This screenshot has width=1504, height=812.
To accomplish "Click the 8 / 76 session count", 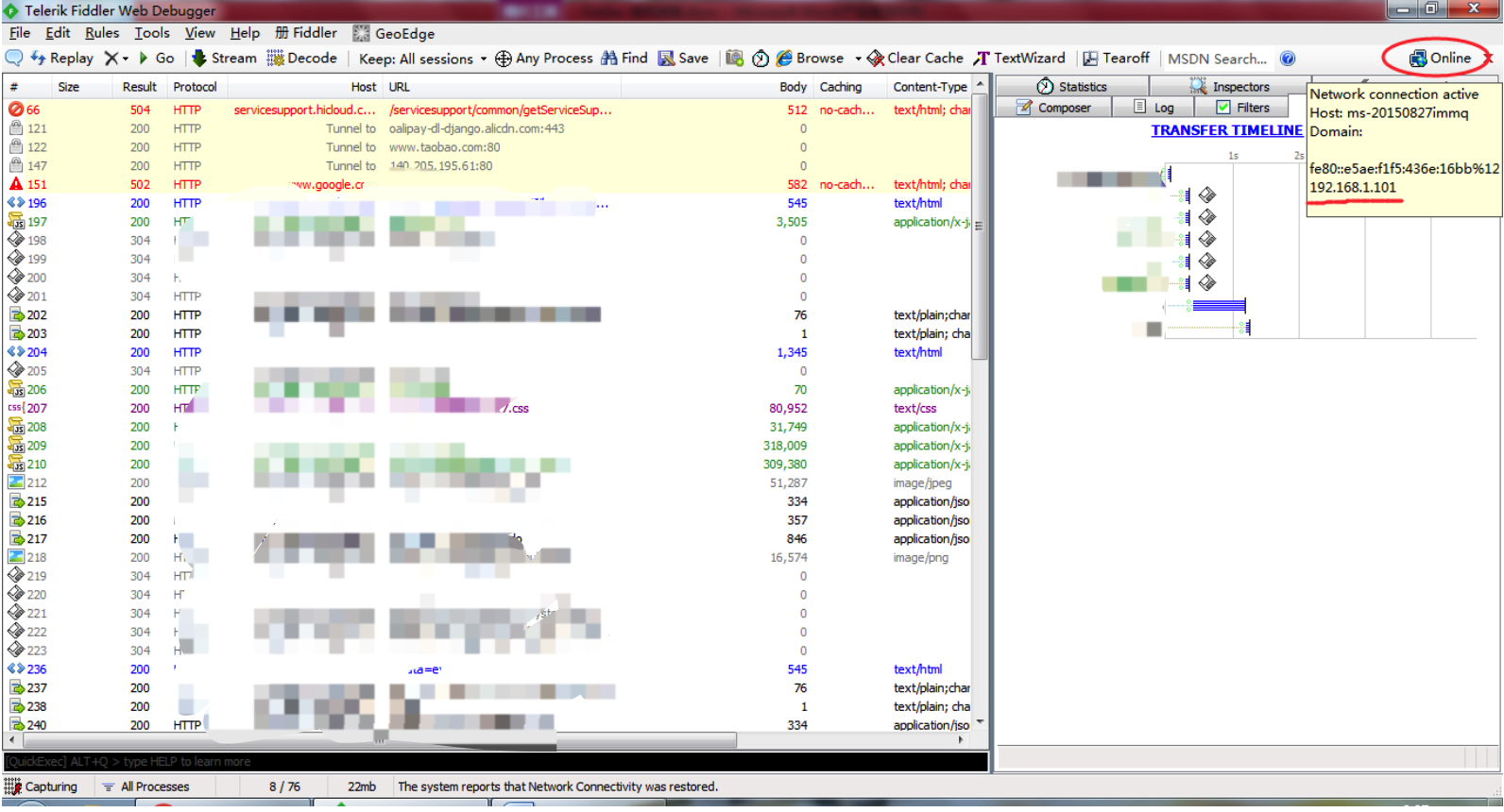I will pos(284,787).
